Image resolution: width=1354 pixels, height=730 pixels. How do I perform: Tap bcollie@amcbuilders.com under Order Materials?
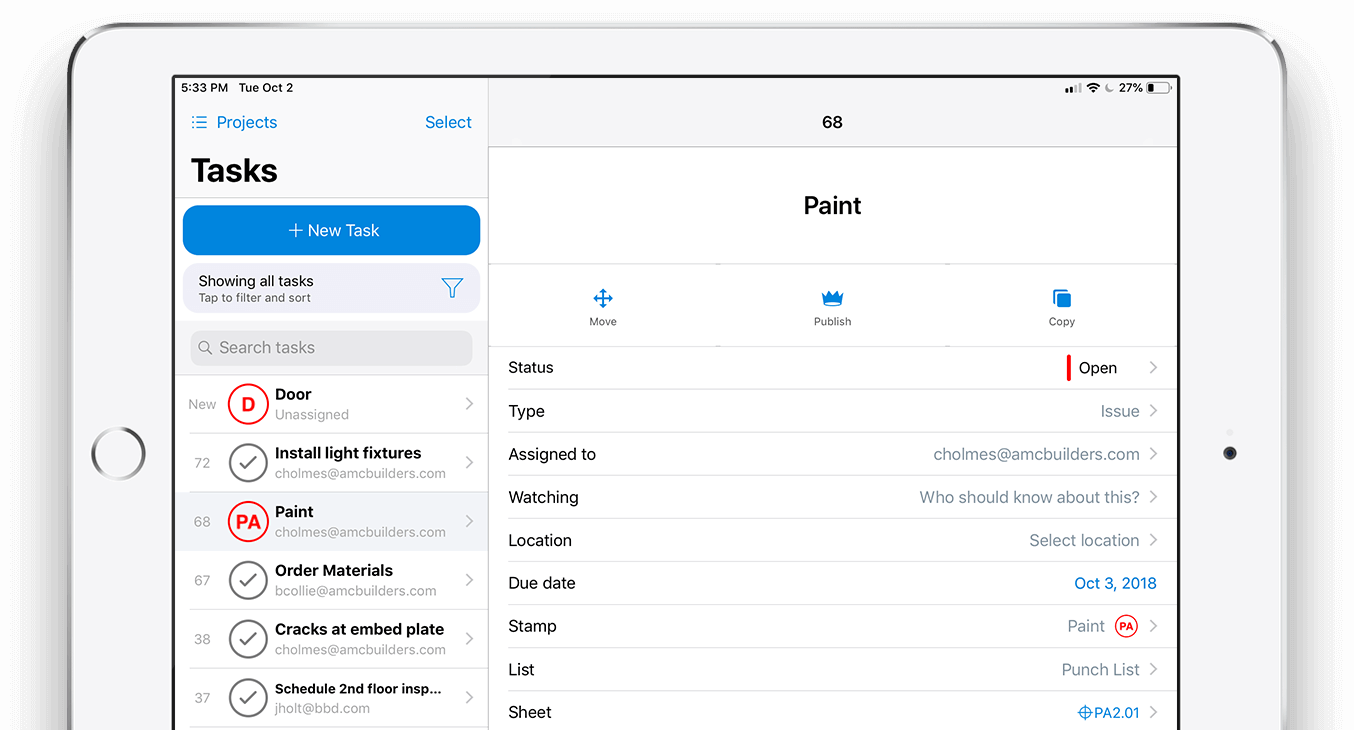pyautogui.click(x=356, y=591)
